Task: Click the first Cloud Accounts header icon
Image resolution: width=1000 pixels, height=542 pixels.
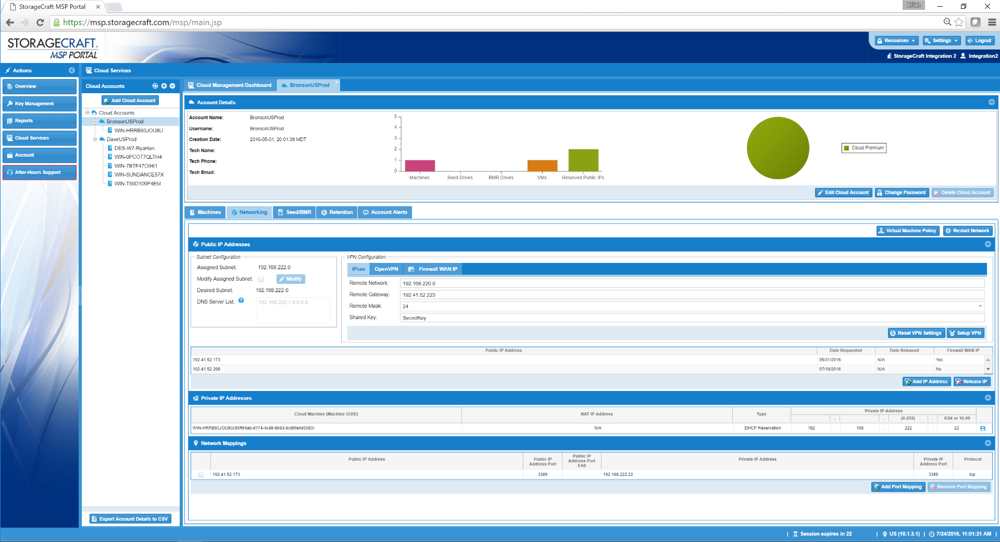Action: 155,85
